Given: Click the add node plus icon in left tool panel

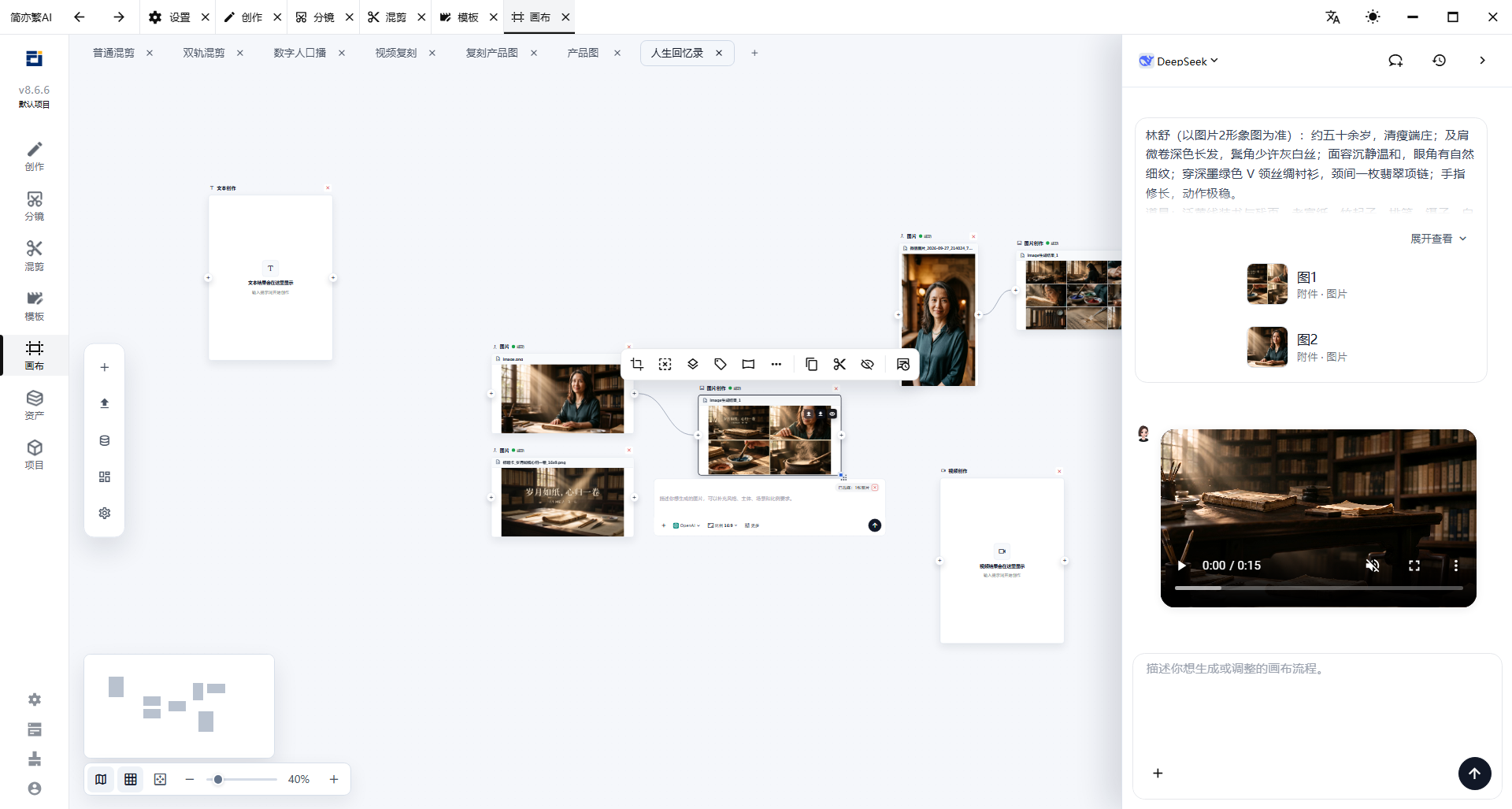Looking at the screenshot, I should tap(105, 367).
